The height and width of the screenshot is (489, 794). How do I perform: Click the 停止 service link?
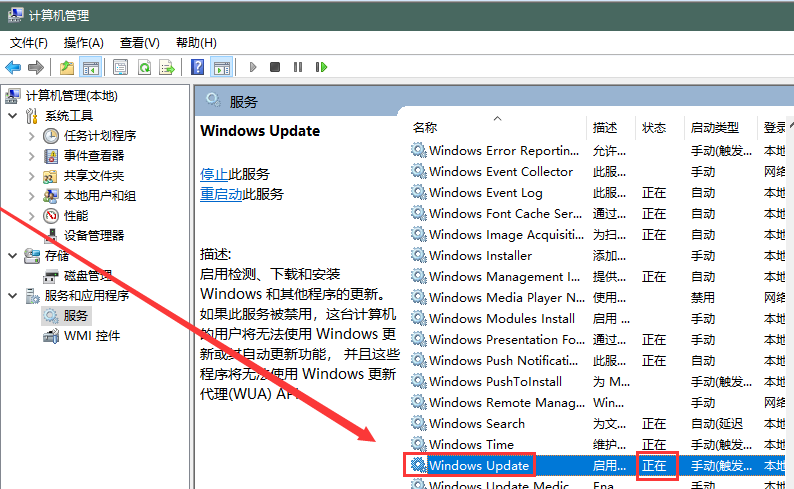214,173
